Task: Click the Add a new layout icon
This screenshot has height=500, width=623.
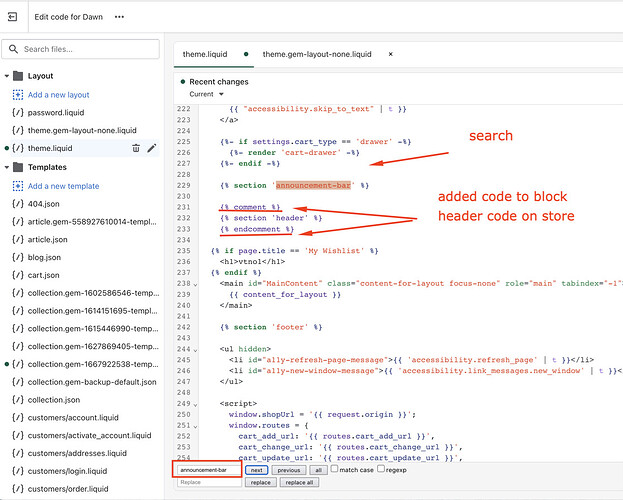Action: tap(19, 95)
